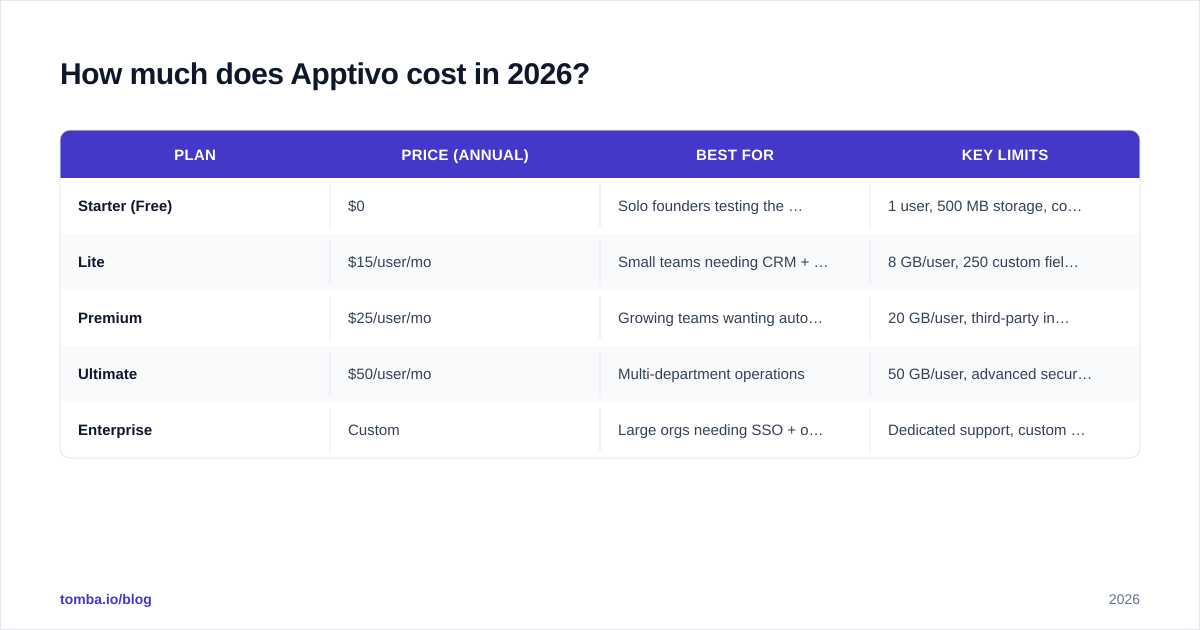Click '20 GB/user, third-party in…' cell
This screenshot has height=630, width=1200.
point(1005,318)
